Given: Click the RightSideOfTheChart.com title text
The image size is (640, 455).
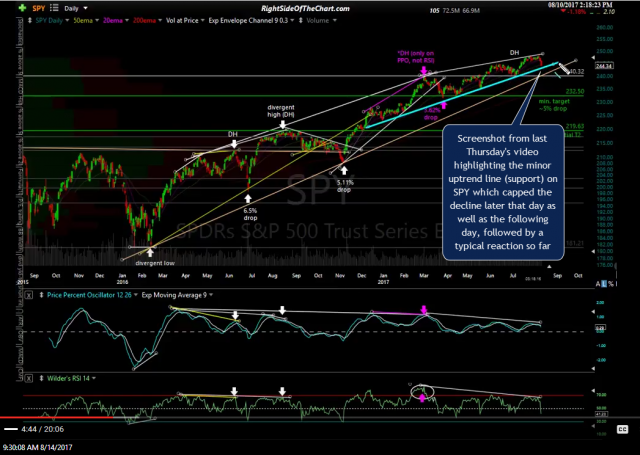Looking at the screenshot, I should 305,8.
